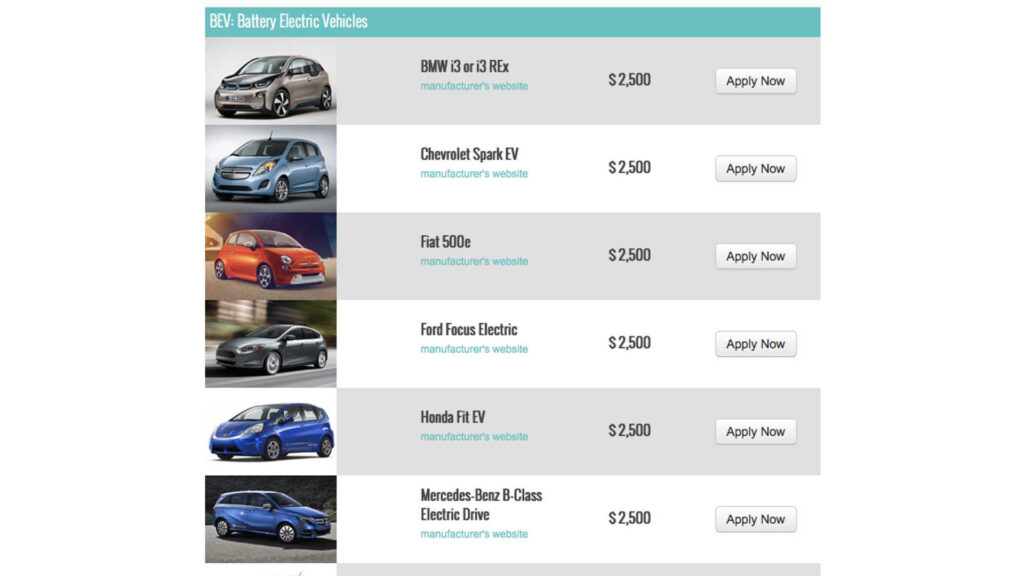Viewport: 1024px width, 576px height.
Task: Follow the Fiat 500e manufacturer's website link
Action: click(x=474, y=262)
